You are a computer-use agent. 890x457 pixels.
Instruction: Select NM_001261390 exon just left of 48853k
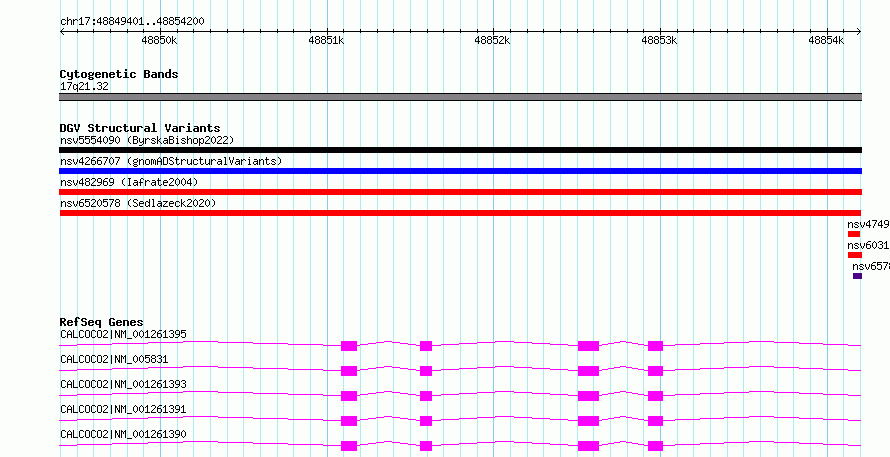(656, 446)
